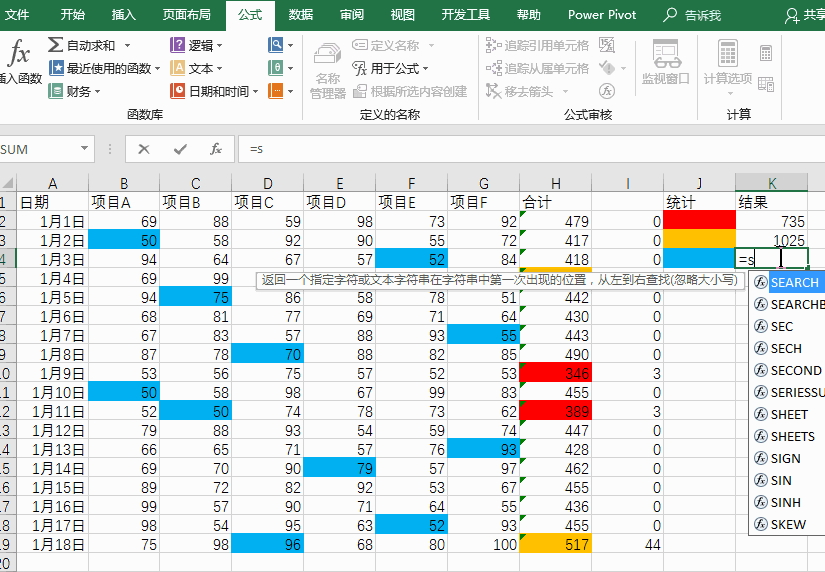Click the Insert Function fx icon

(x=19, y=53)
